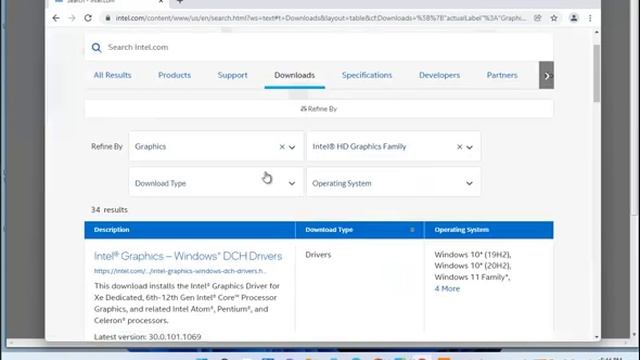
Task: Click the intel-graphics-windows-dch-drivers URL
Action: tap(180, 271)
